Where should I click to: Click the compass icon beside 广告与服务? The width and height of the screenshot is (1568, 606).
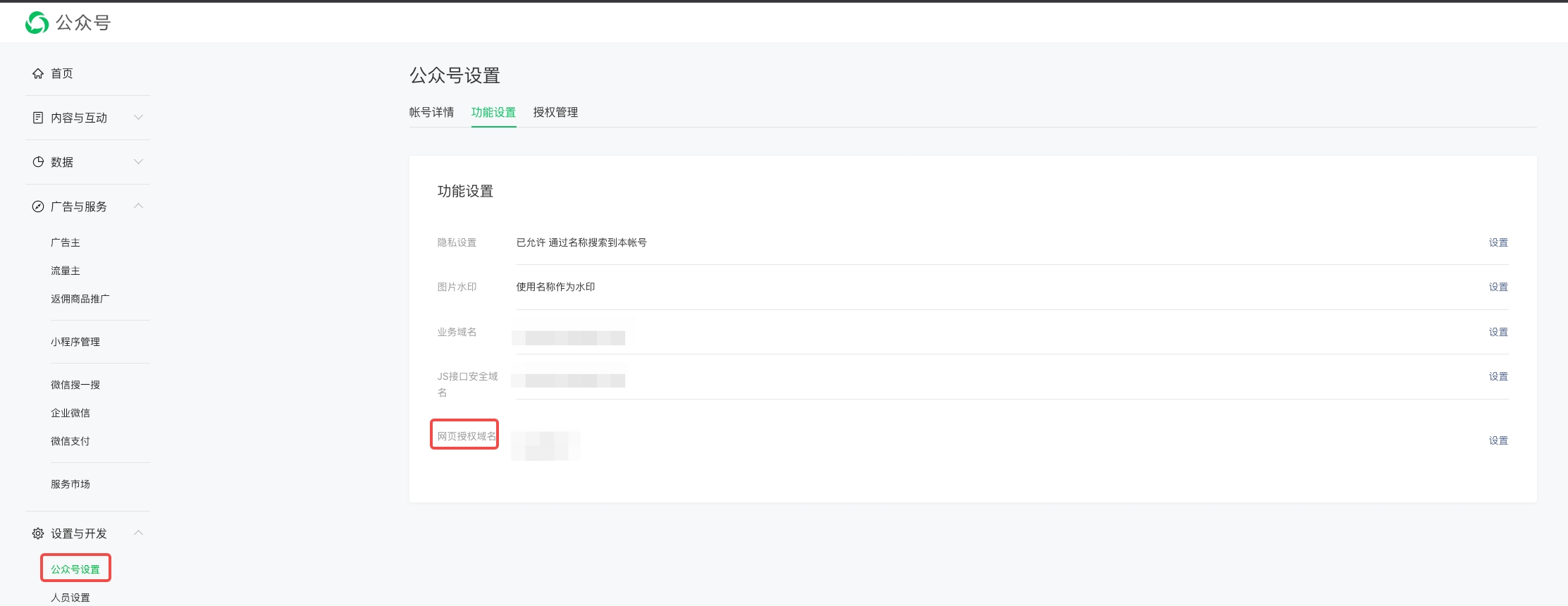pos(38,206)
